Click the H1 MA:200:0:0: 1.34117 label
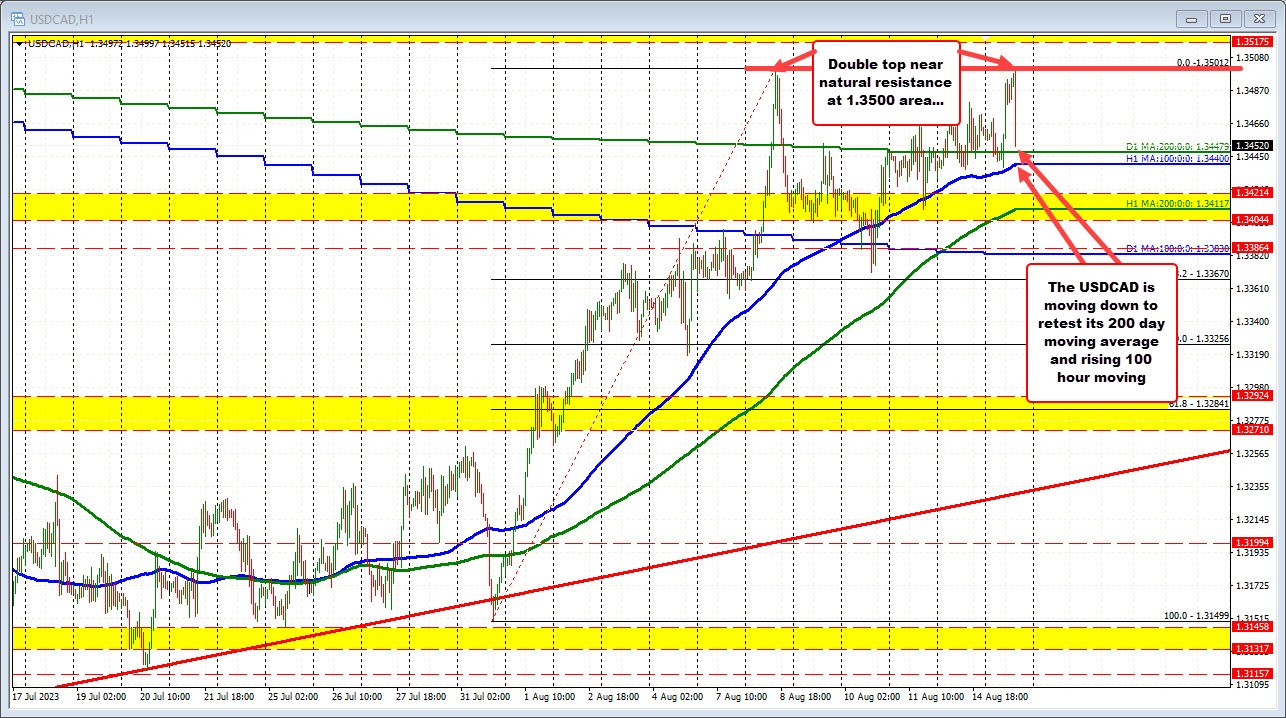The height and width of the screenshot is (718, 1286). point(1177,204)
